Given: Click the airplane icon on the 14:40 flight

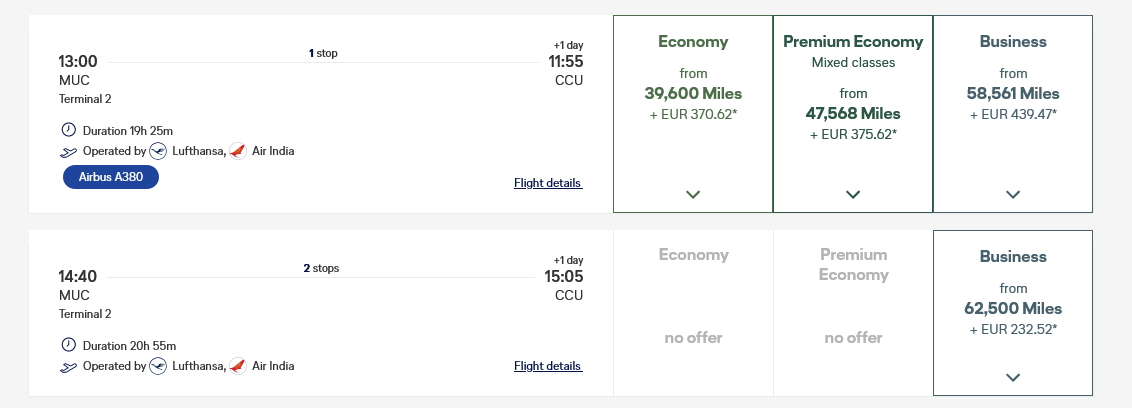Looking at the screenshot, I should pyautogui.click(x=69, y=367).
